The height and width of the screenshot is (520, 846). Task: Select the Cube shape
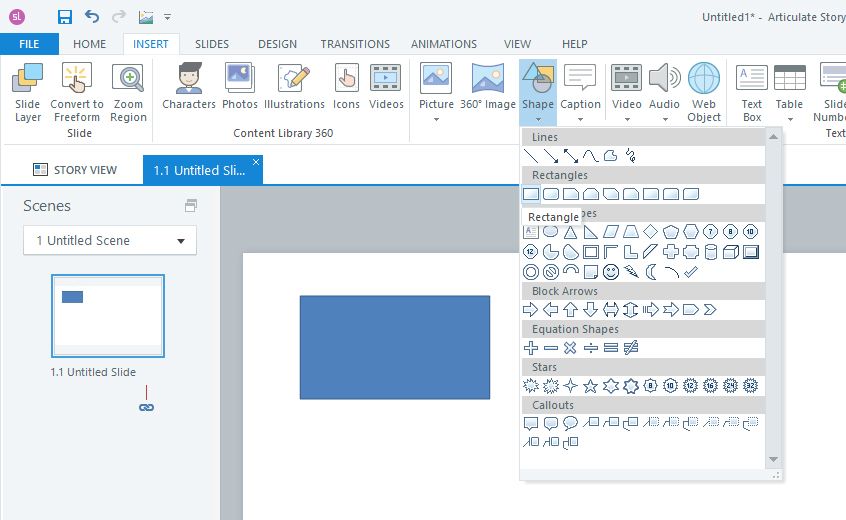pos(731,252)
